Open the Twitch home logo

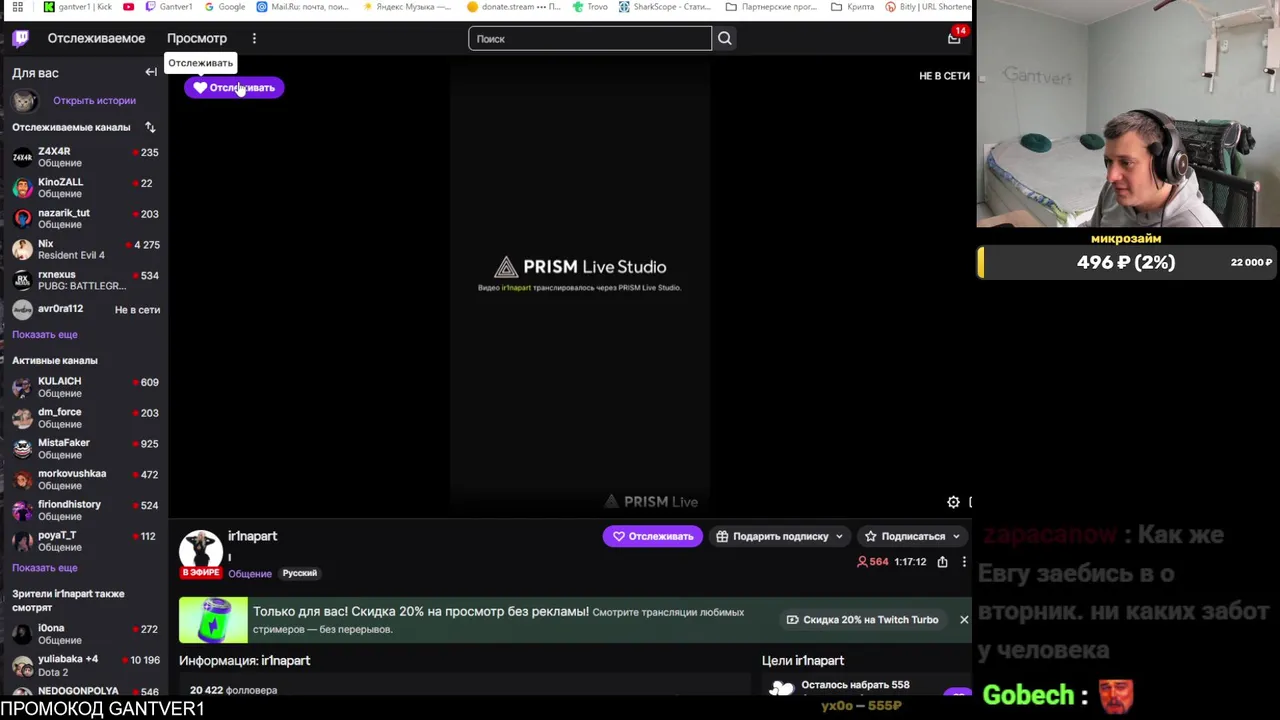click(x=20, y=39)
